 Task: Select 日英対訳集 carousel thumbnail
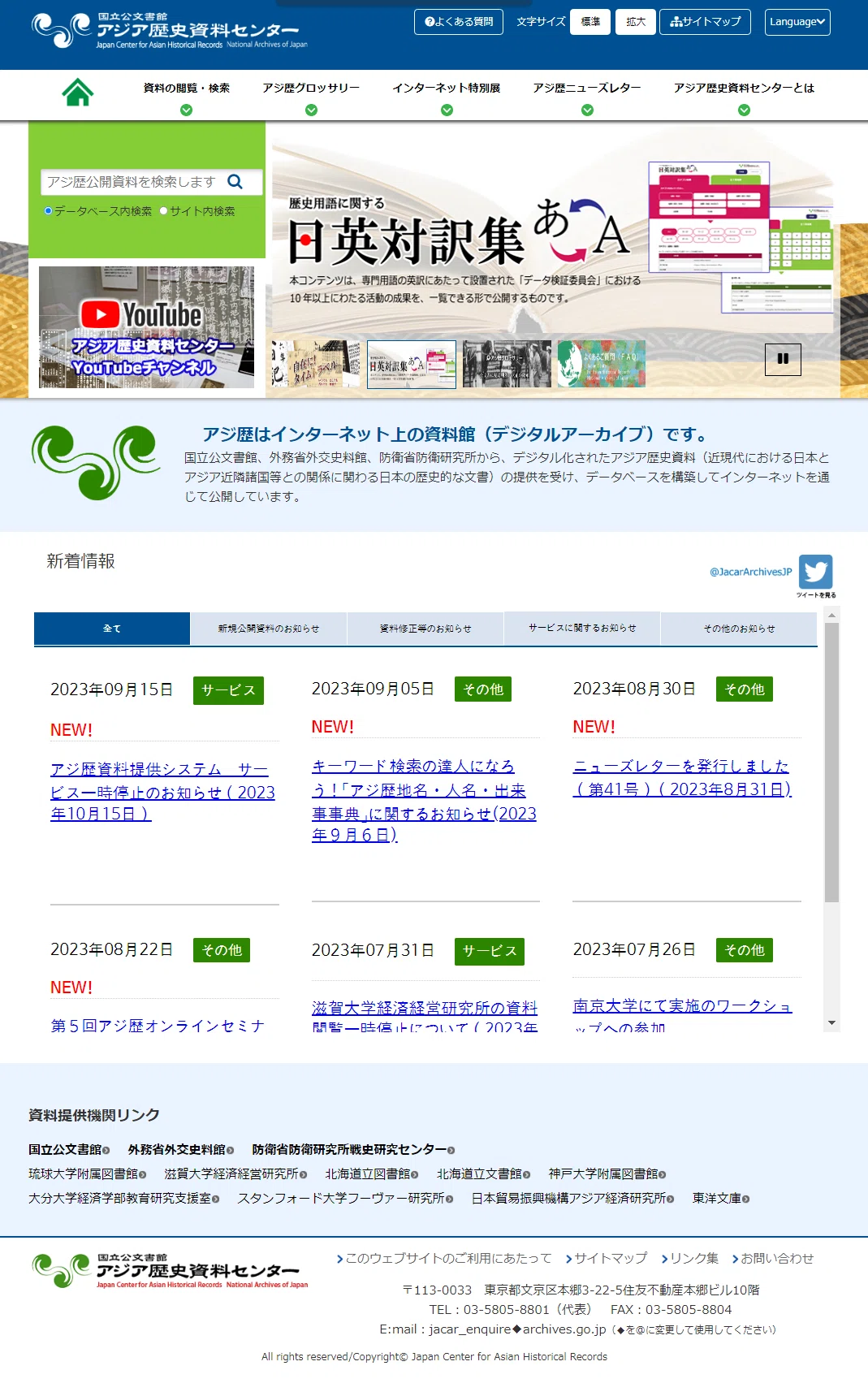point(412,364)
